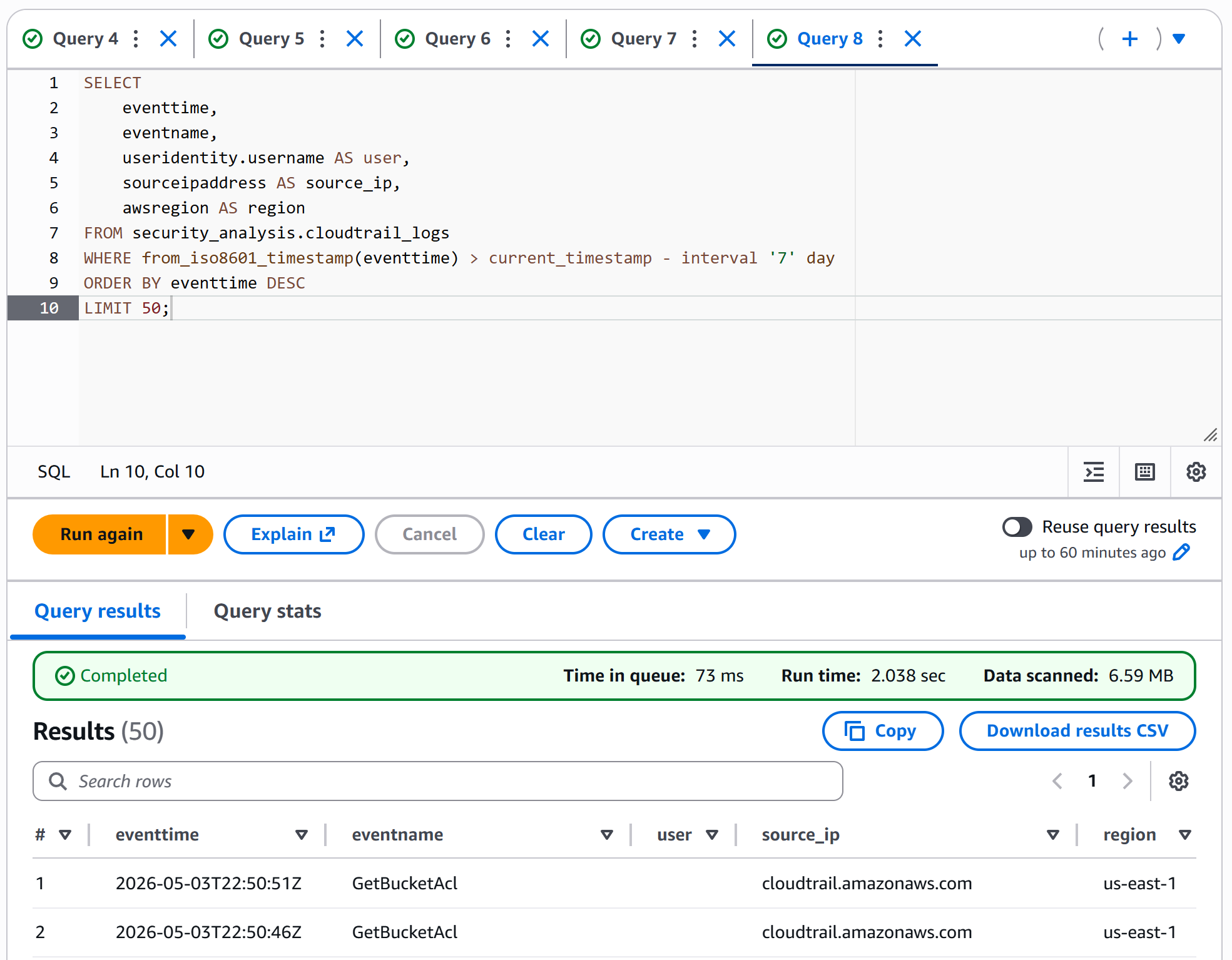Sort by the # column

pyautogui.click(x=65, y=835)
